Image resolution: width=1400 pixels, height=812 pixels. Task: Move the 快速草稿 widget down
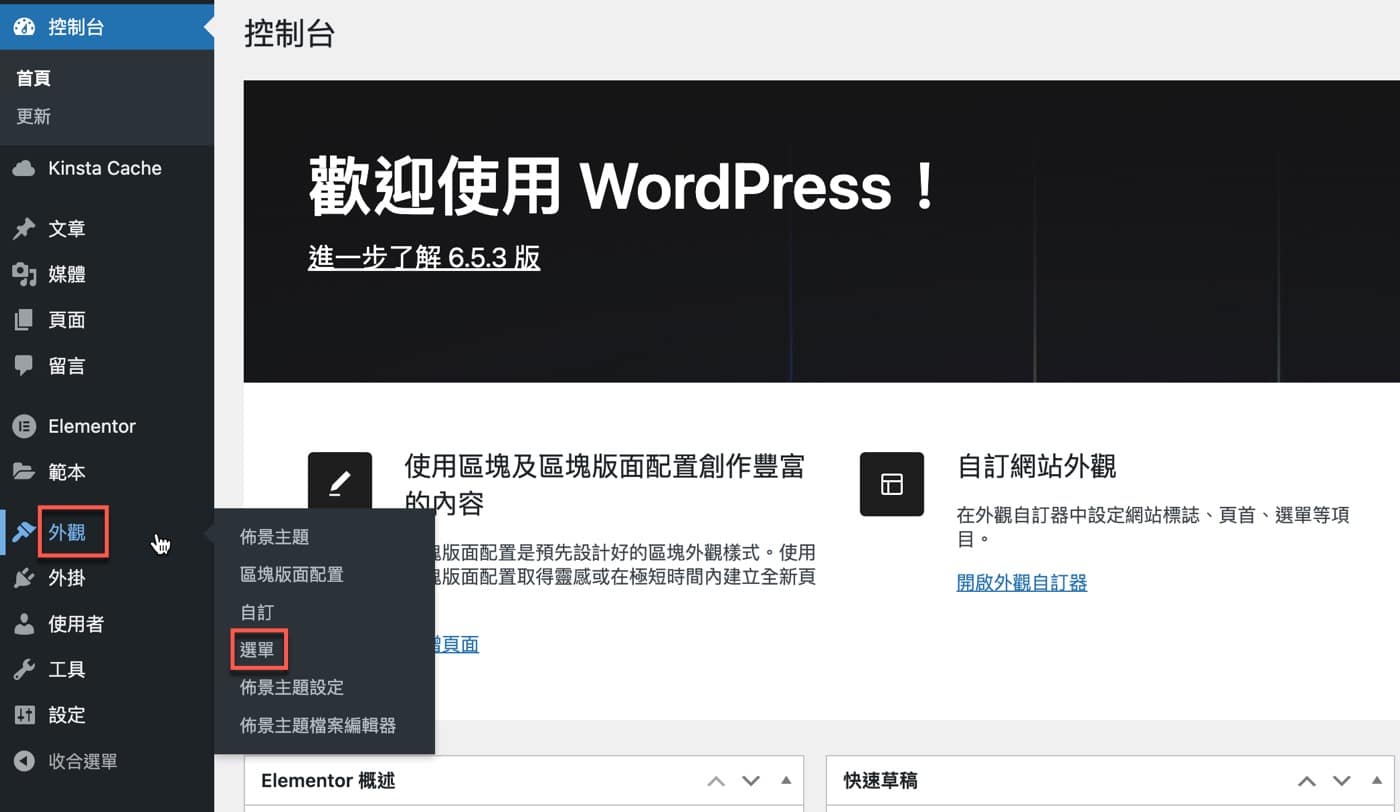[x=1341, y=781]
